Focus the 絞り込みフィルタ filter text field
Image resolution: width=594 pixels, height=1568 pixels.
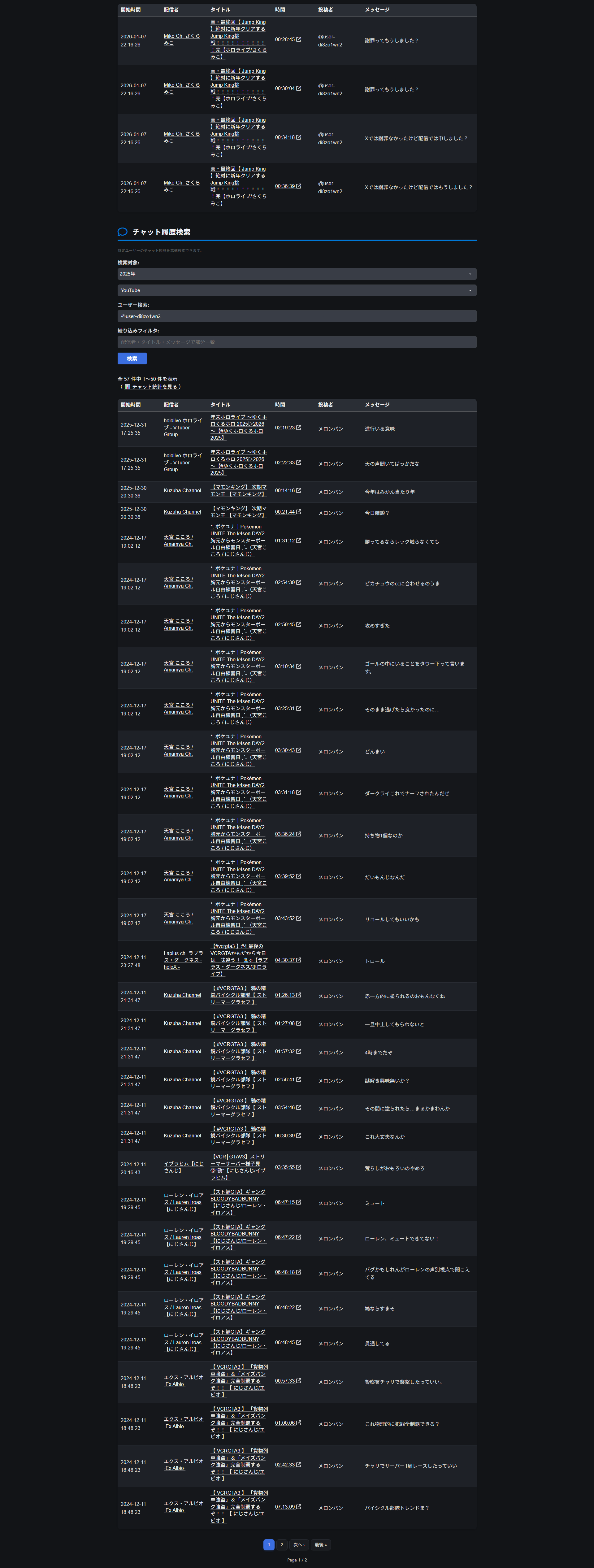297,342
